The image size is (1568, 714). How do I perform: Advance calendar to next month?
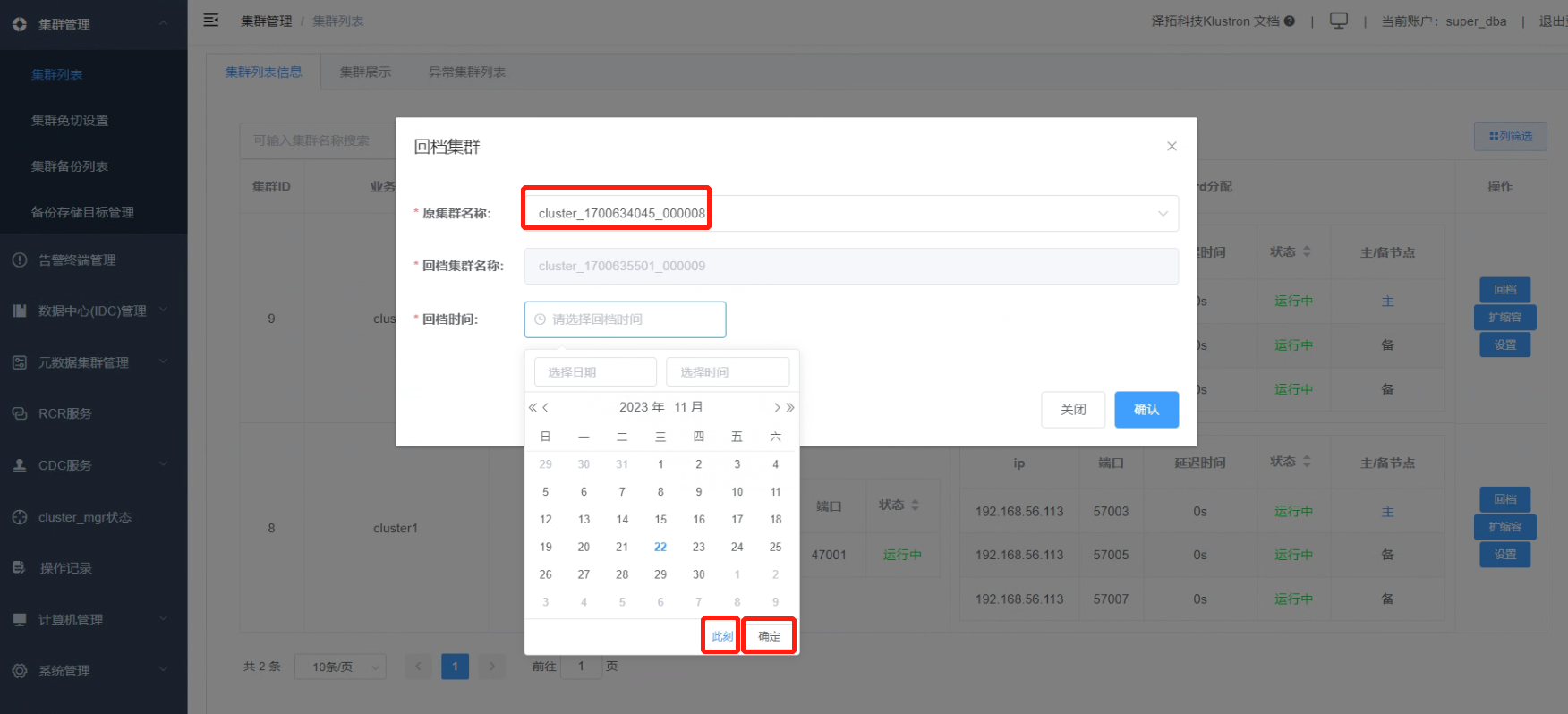pos(777,408)
